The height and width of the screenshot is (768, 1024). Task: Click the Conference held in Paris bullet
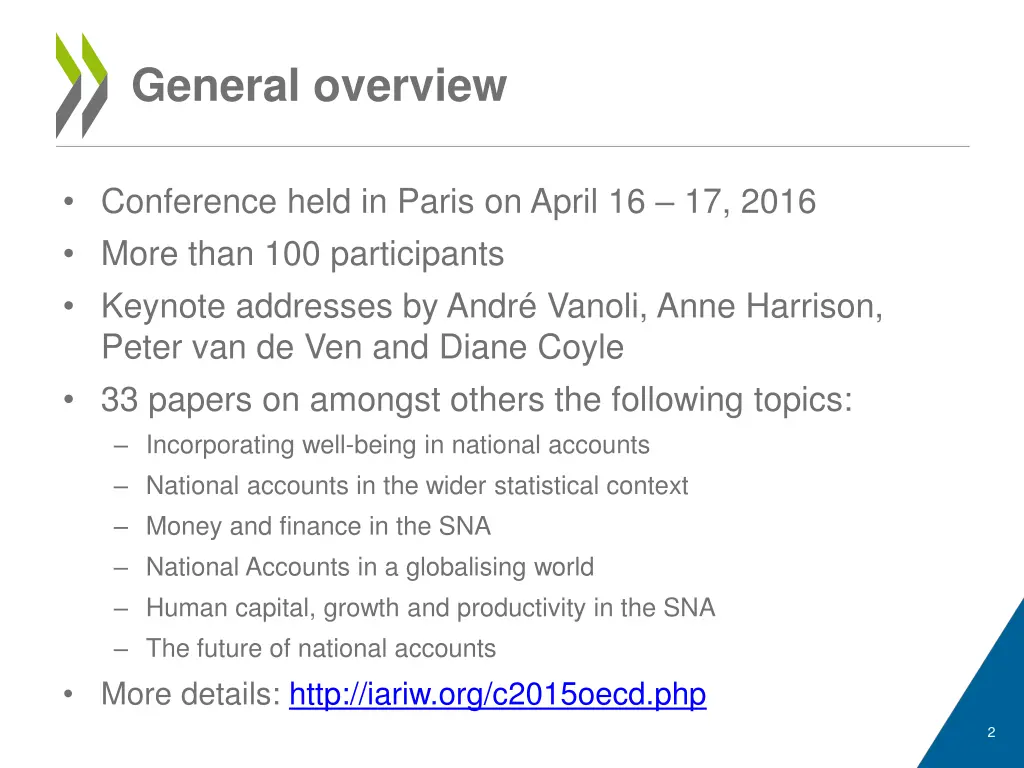(458, 201)
